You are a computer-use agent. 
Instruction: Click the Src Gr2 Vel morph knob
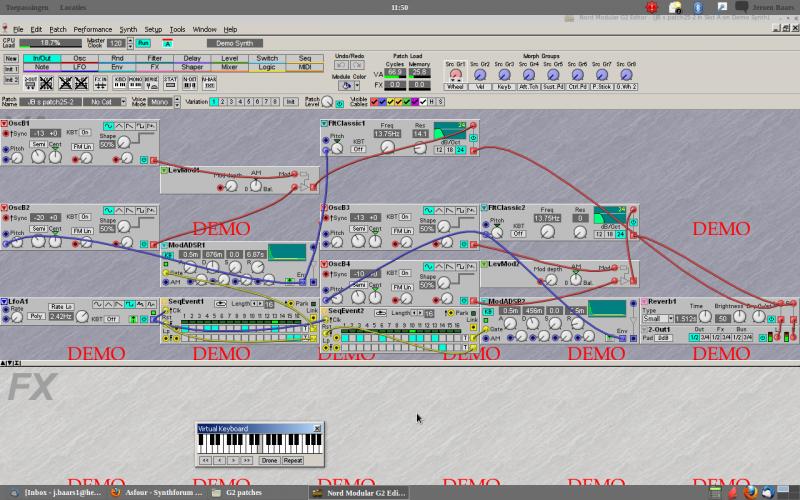pos(480,75)
